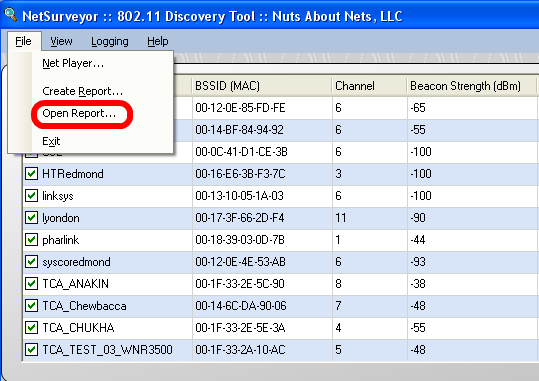
Task: Sort by the Channel column header
Action: tap(369, 86)
